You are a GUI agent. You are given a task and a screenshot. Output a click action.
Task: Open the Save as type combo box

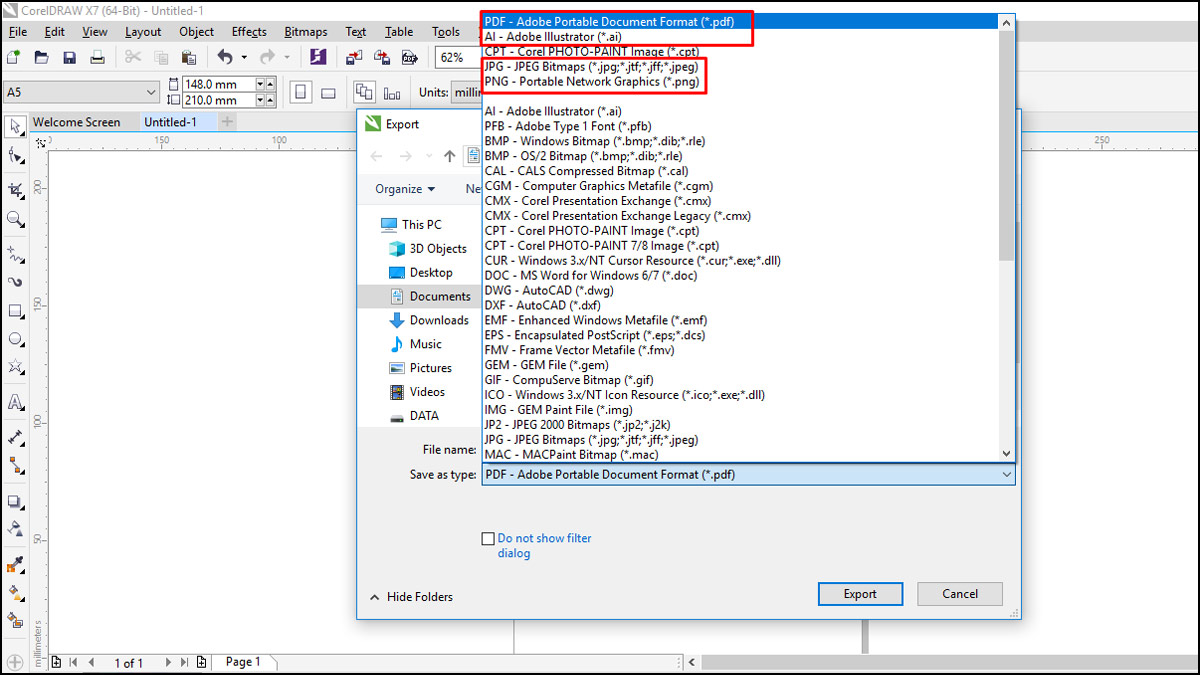(x=748, y=475)
